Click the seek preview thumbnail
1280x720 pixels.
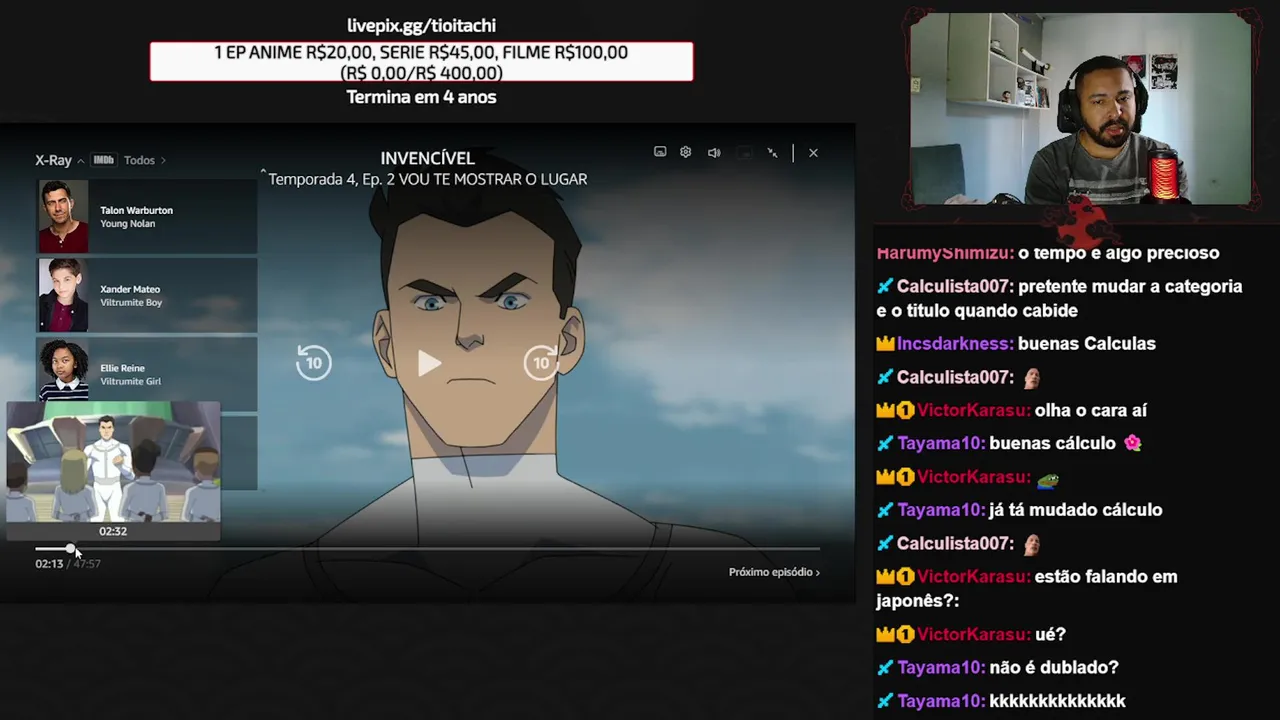113,462
